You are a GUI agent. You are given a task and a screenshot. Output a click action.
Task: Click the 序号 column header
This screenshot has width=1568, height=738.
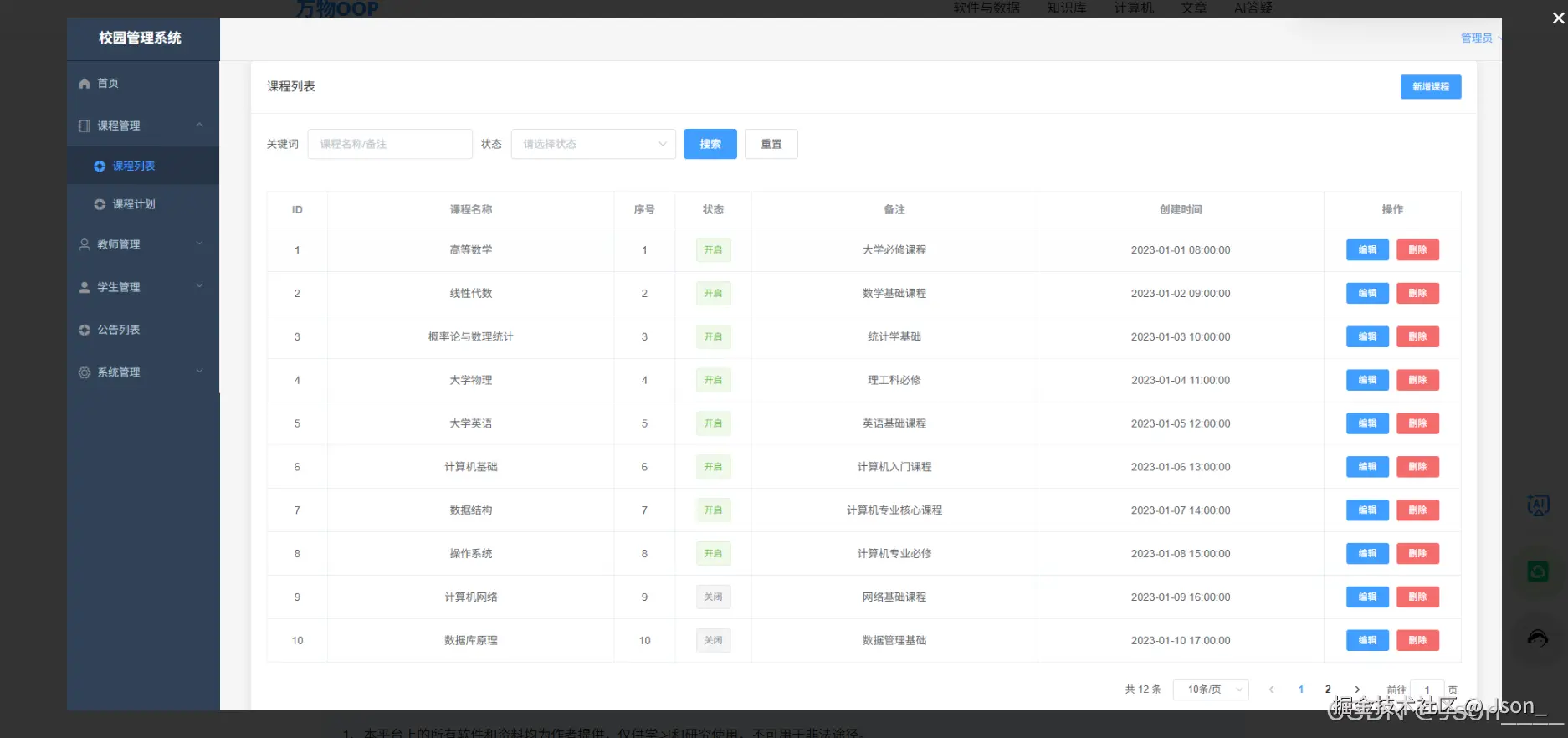tap(644, 209)
